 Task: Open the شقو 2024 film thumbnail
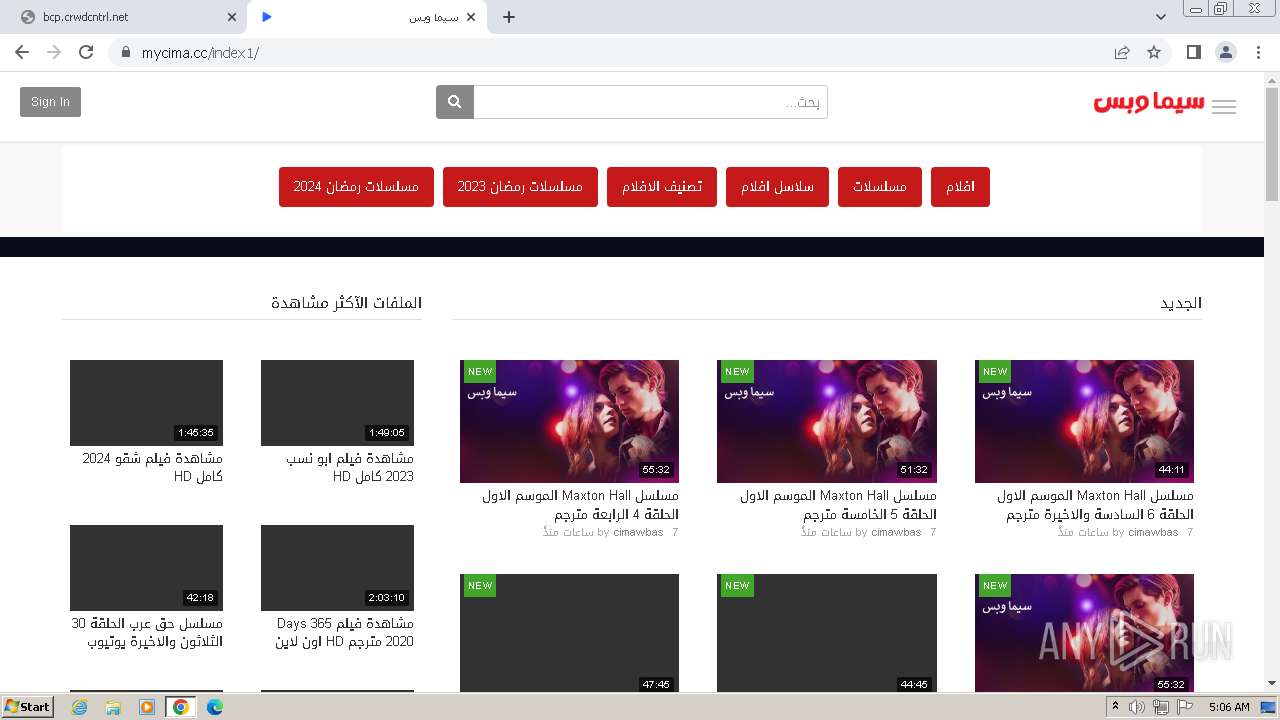pos(146,403)
